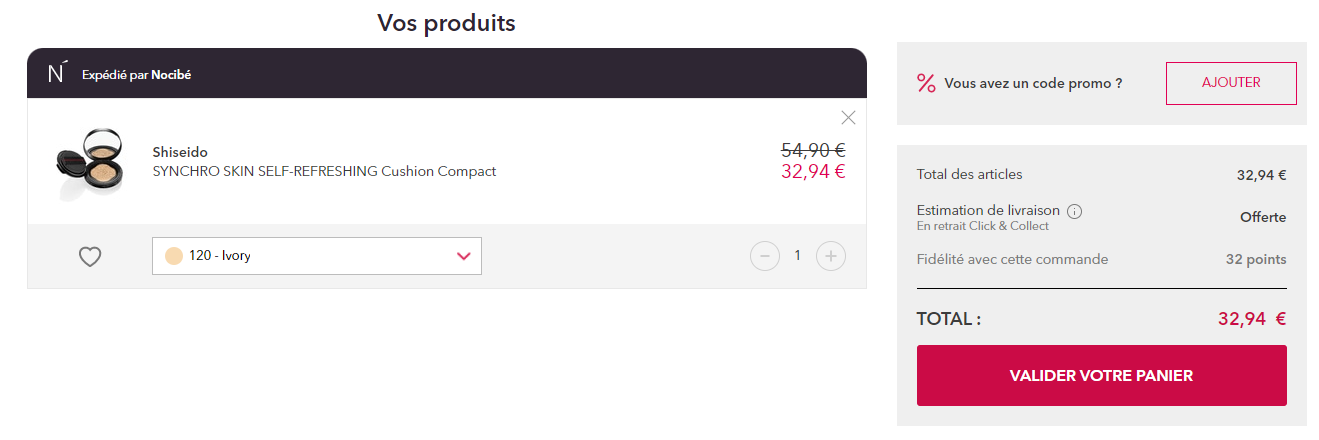Click the "Expédié par Nocibé" header label
The width and height of the screenshot is (1319, 440).
(136, 75)
